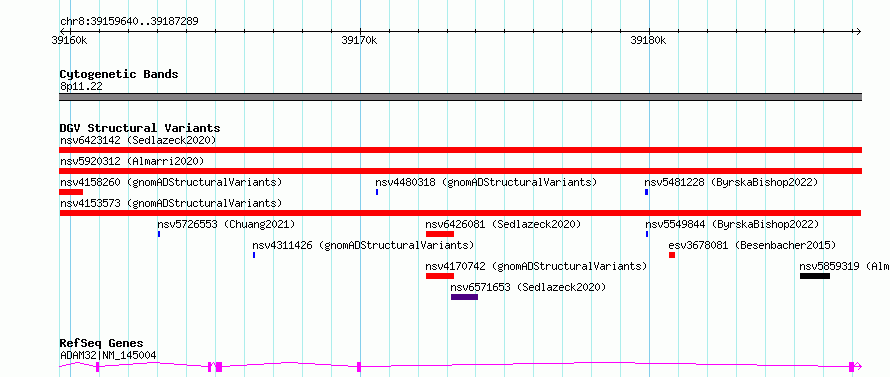Select the nsv4480318 gnomAD variant label

pyautogui.click(x=486, y=182)
